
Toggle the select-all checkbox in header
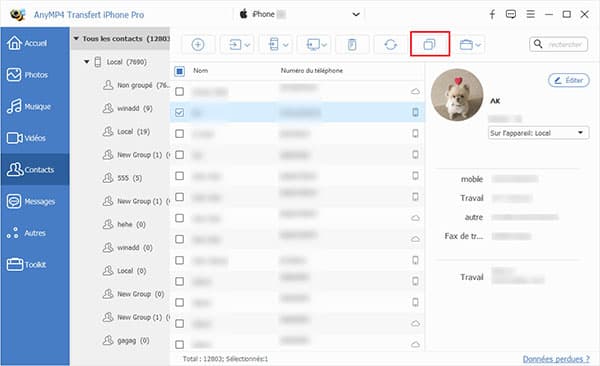(179, 71)
